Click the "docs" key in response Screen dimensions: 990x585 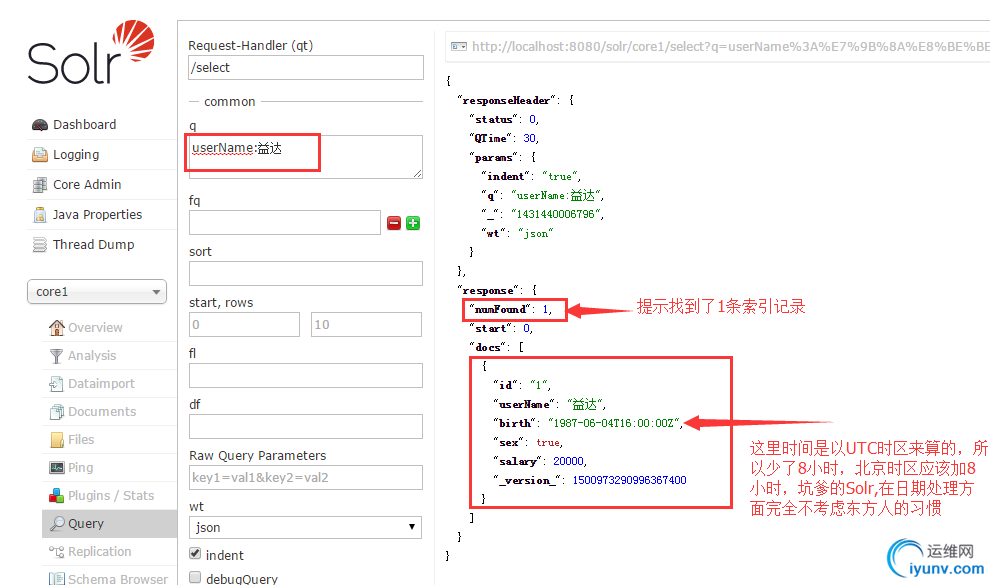tap(487, 347)
